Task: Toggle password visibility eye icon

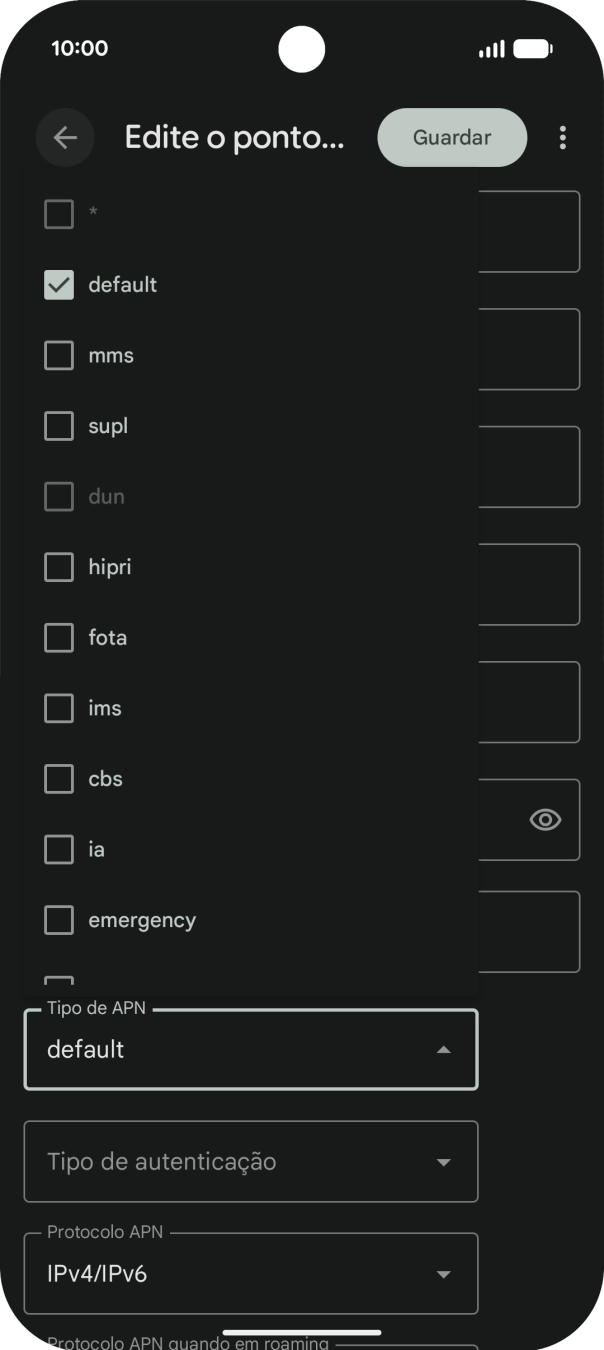Action: (x=545, y=820)
